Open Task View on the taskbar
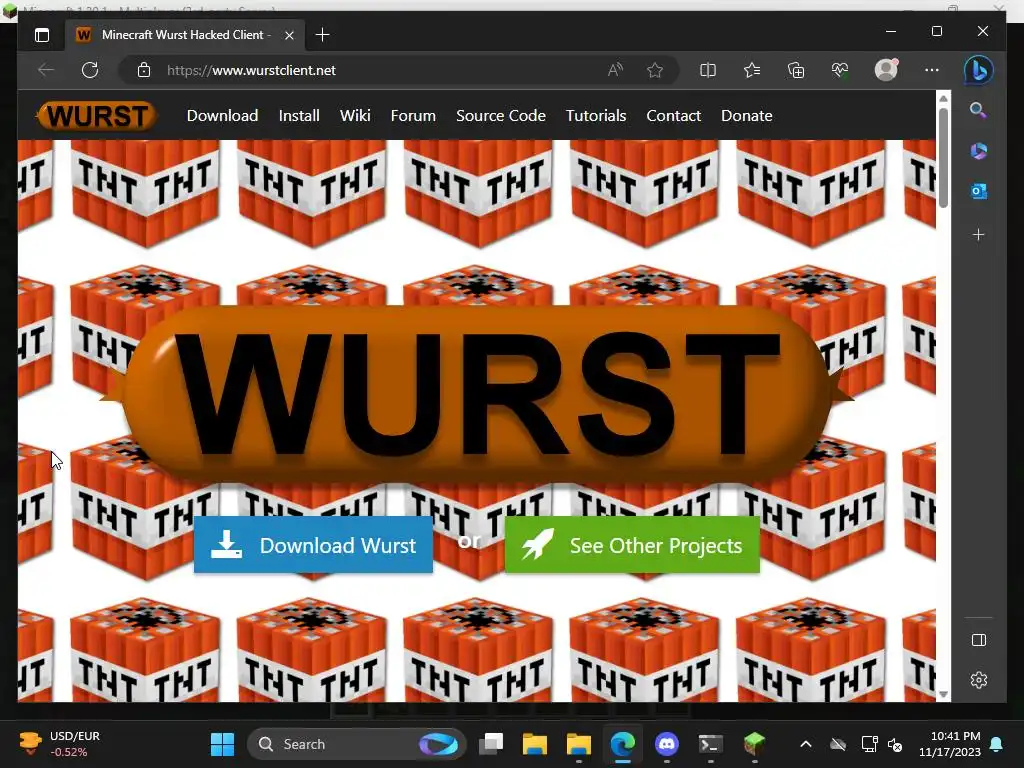Image resolution: width=1024 pixels, height=768 pixels. coord(491,744)
